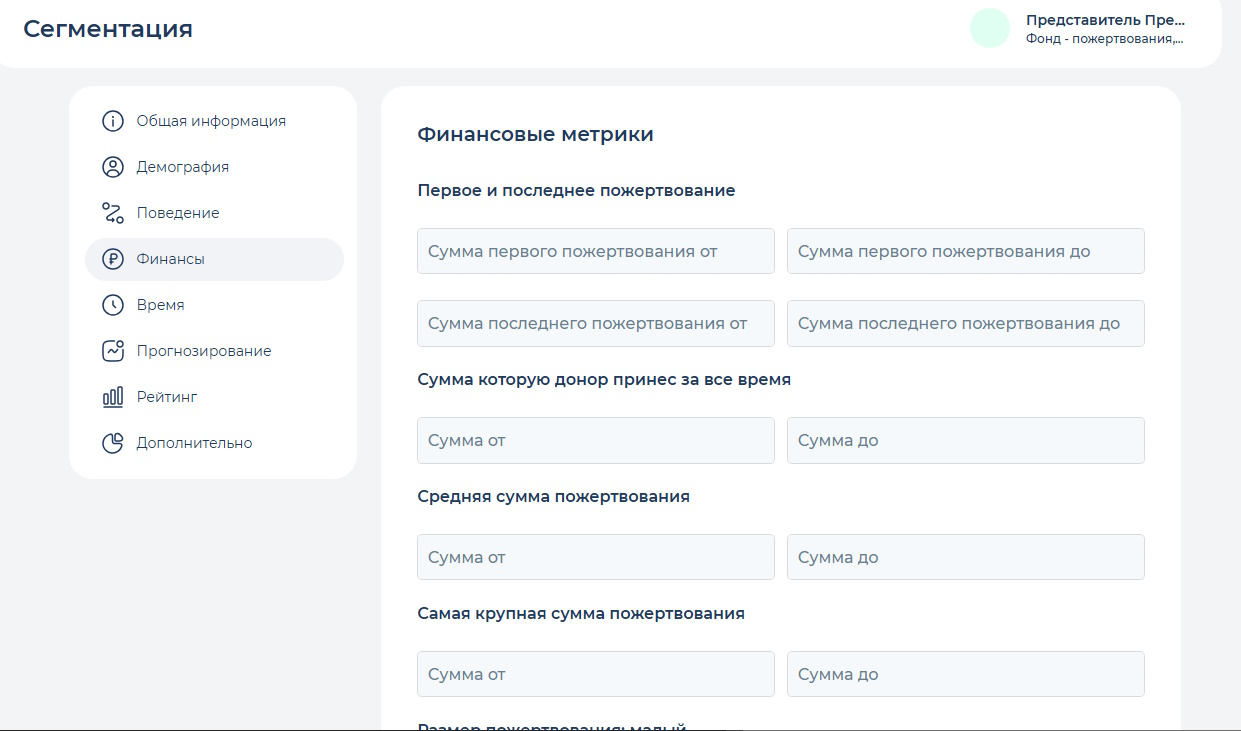Click the person icon beside Демография
The width and height of the screenshot is (1241, 731).
pyautogui.click(x=112, y=166)
